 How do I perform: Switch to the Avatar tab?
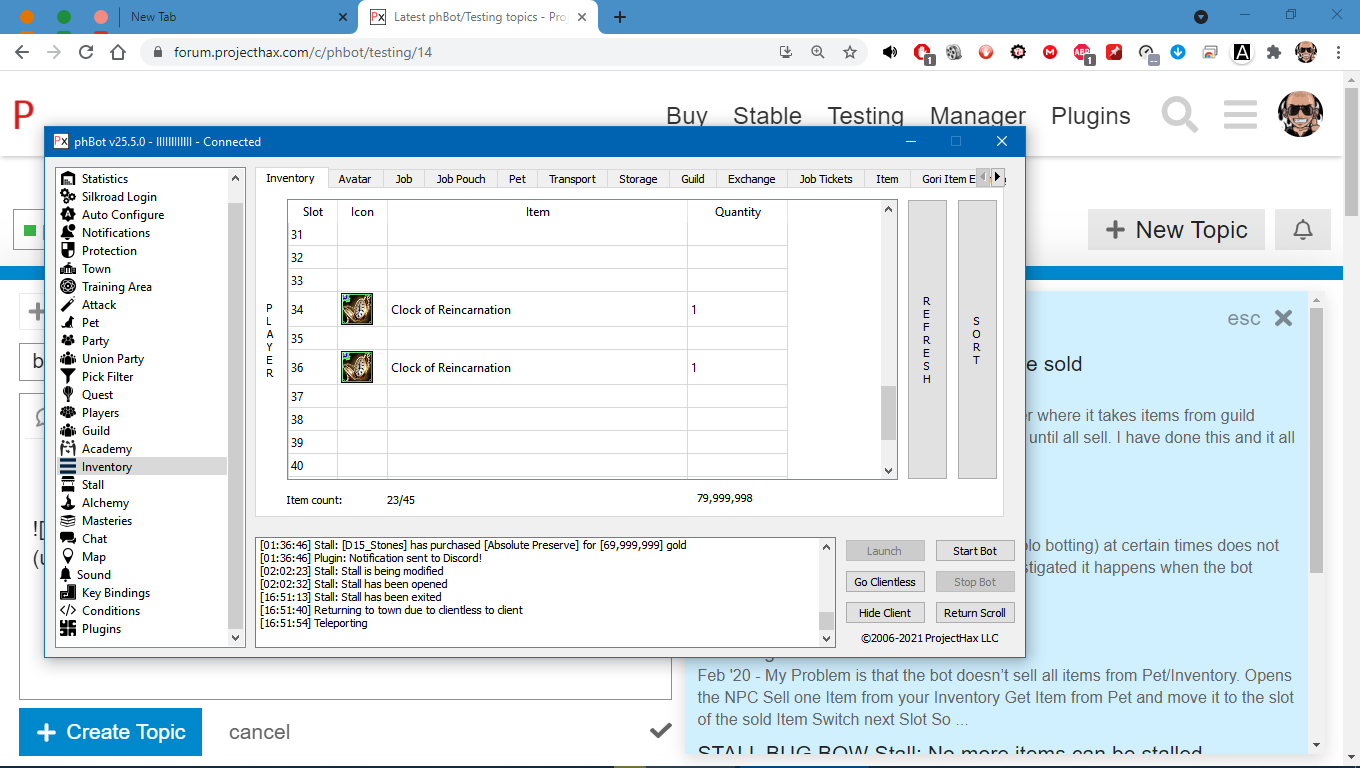[x=354, y=179]
